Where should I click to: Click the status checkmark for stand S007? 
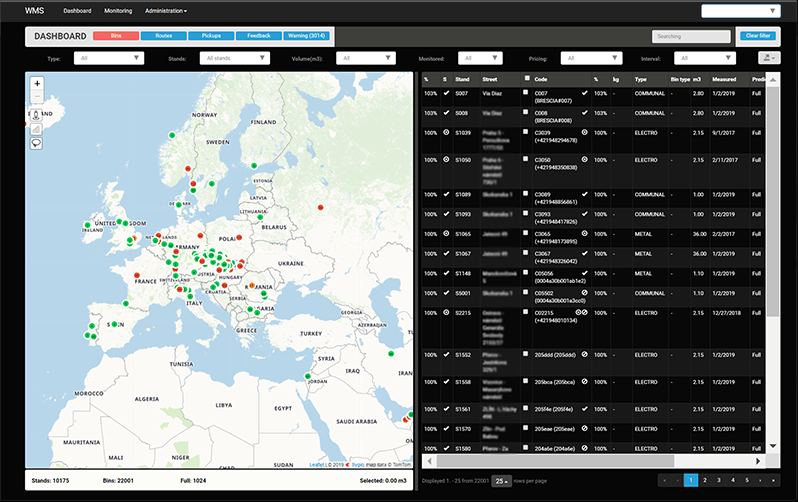click(446, 93)
